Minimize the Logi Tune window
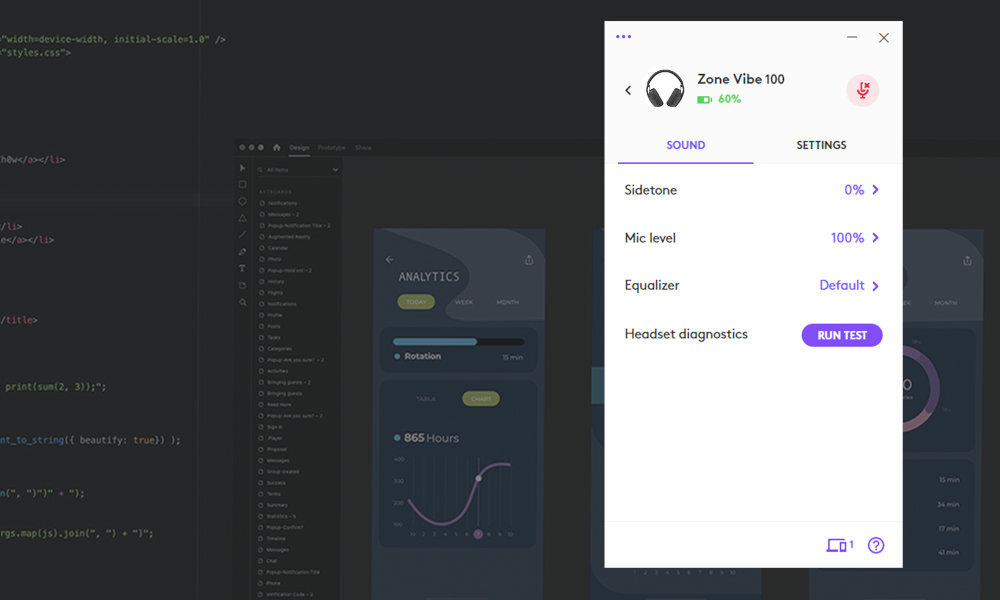This screenshot has height=600, width=1000. (x=852, y=38)
